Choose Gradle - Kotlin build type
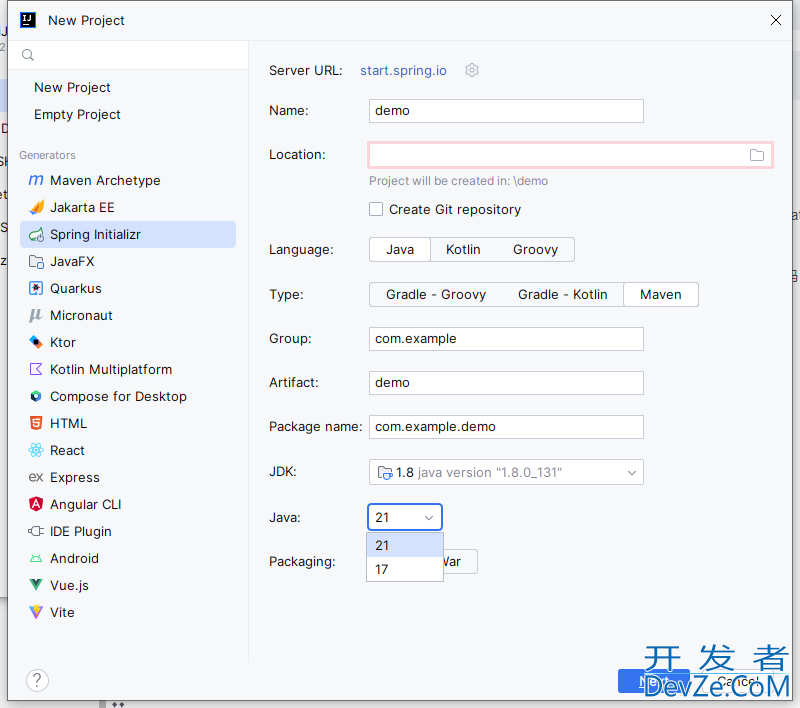Screen dimensions: 800x708 pyautogui.click(x=563, y=294)
